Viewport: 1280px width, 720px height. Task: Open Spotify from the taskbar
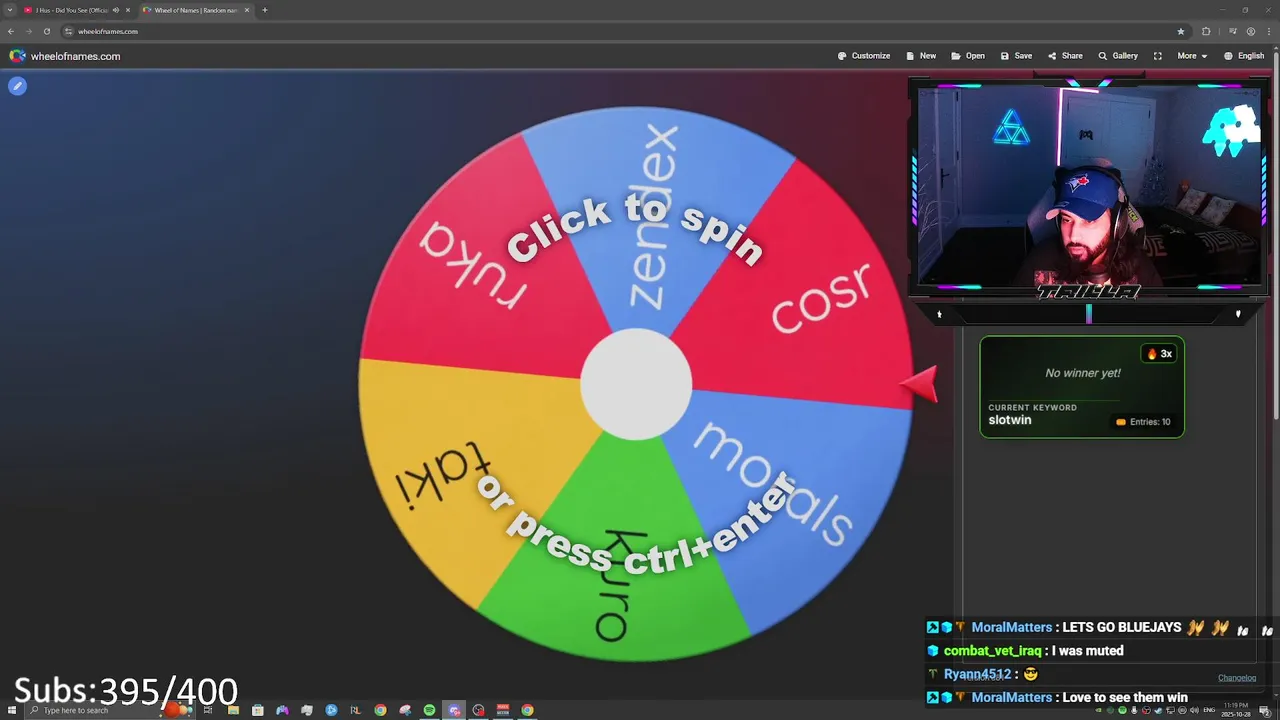click(429, 710)
